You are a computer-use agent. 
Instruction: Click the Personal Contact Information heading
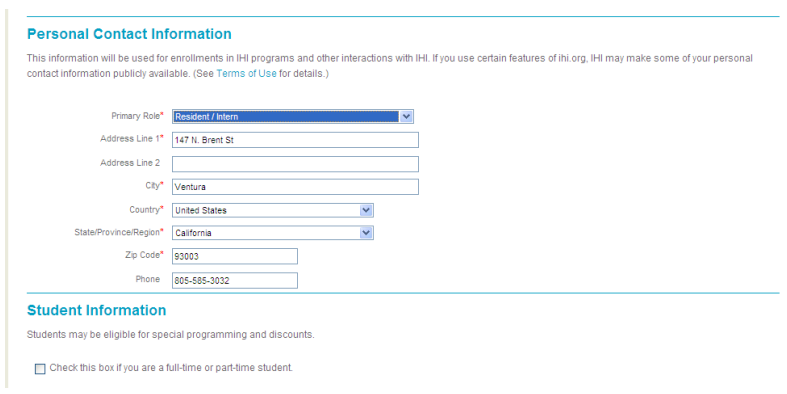129,34
